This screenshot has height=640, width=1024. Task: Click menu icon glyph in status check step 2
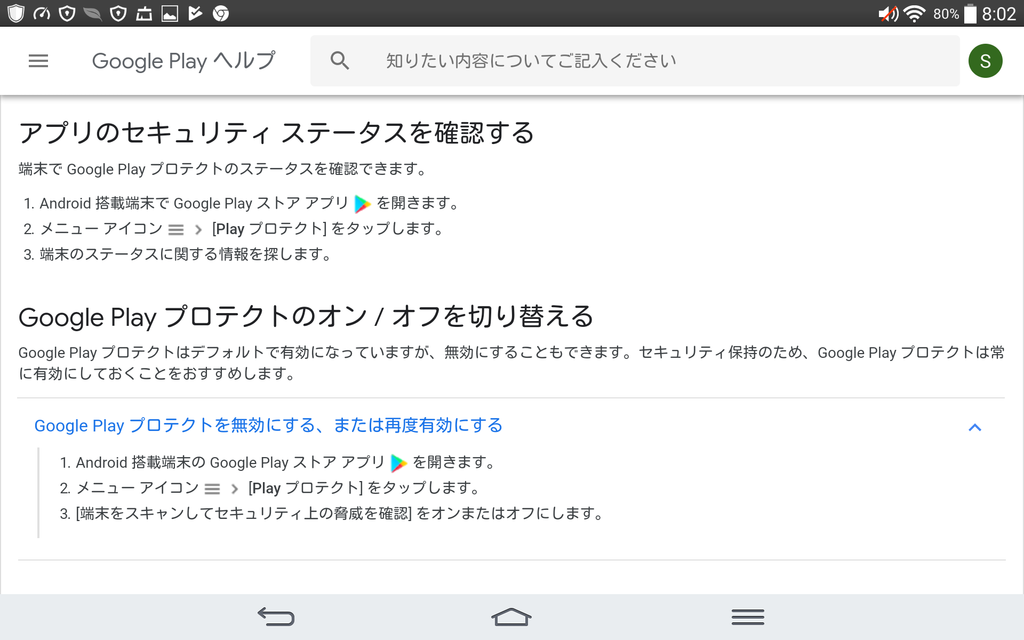point(176,229)
